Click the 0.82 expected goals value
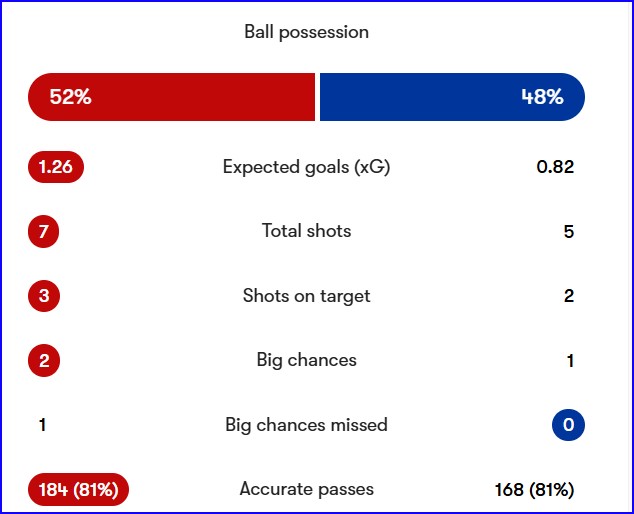The height and width of the screenshot is (514, 634). pos(555,167)
